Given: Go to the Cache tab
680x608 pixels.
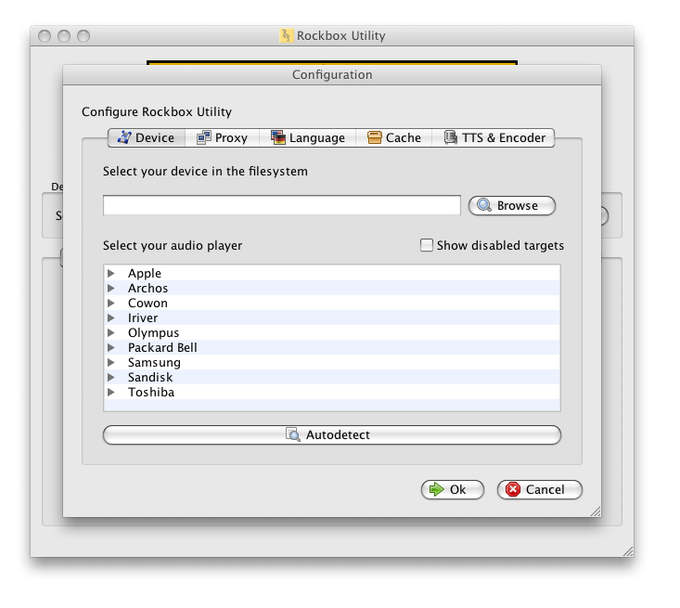Looking at the screenshot, I should tap(394, 138).
